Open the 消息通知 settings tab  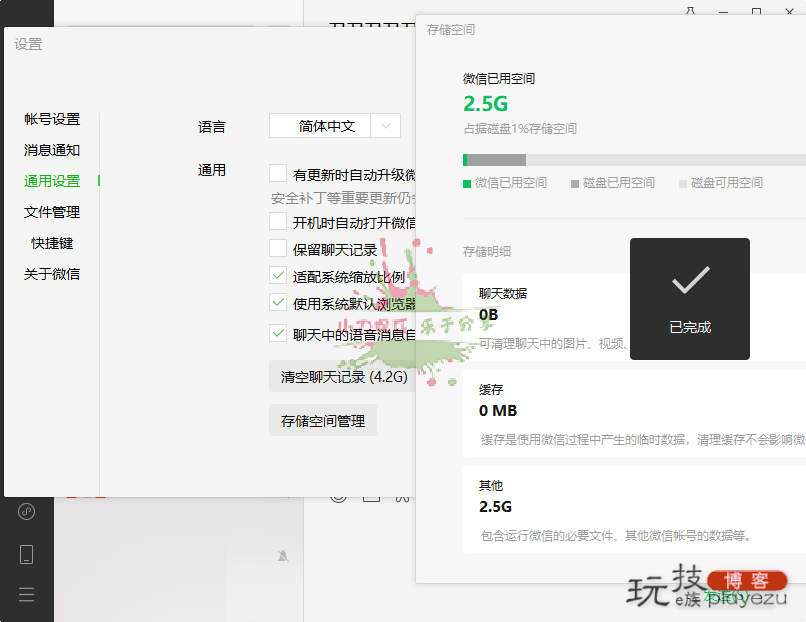(52, 150)
